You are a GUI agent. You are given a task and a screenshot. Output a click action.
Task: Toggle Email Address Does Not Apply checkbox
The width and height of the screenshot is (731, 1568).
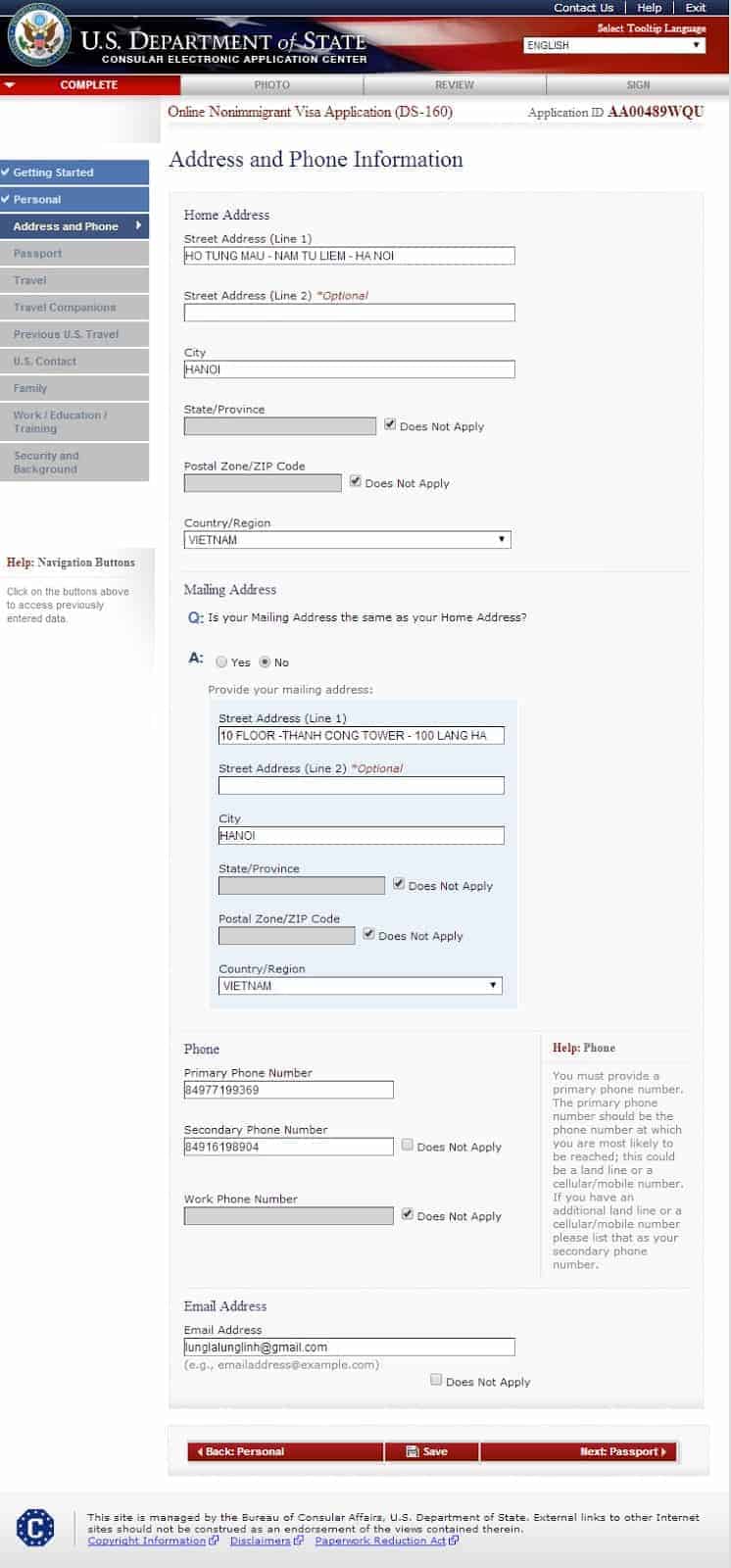(436, 1380)
